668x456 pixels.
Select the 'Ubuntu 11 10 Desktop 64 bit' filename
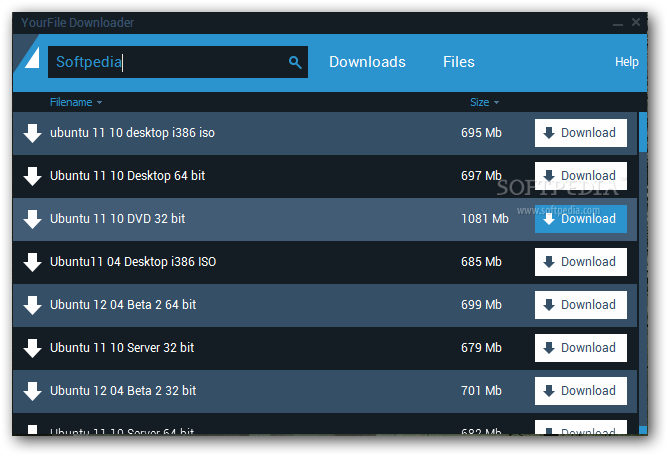point(127,176)
